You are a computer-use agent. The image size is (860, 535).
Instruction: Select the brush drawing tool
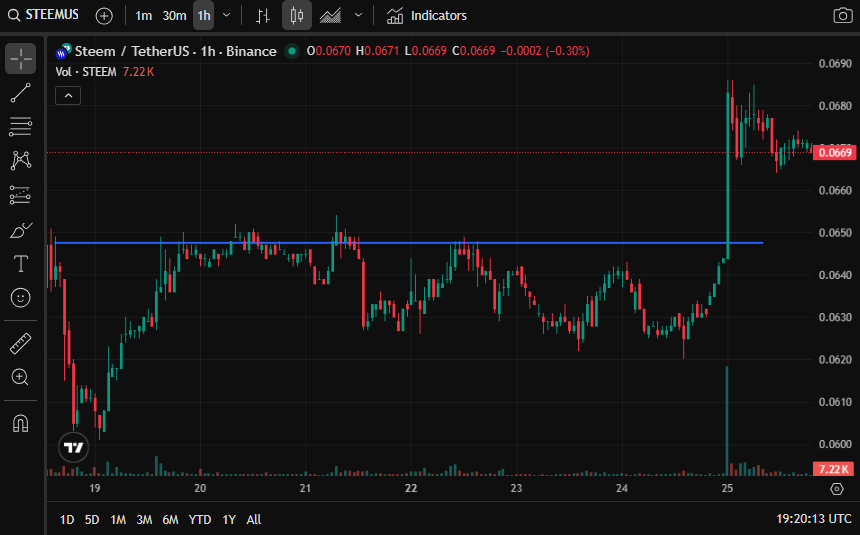click(20, 230)
